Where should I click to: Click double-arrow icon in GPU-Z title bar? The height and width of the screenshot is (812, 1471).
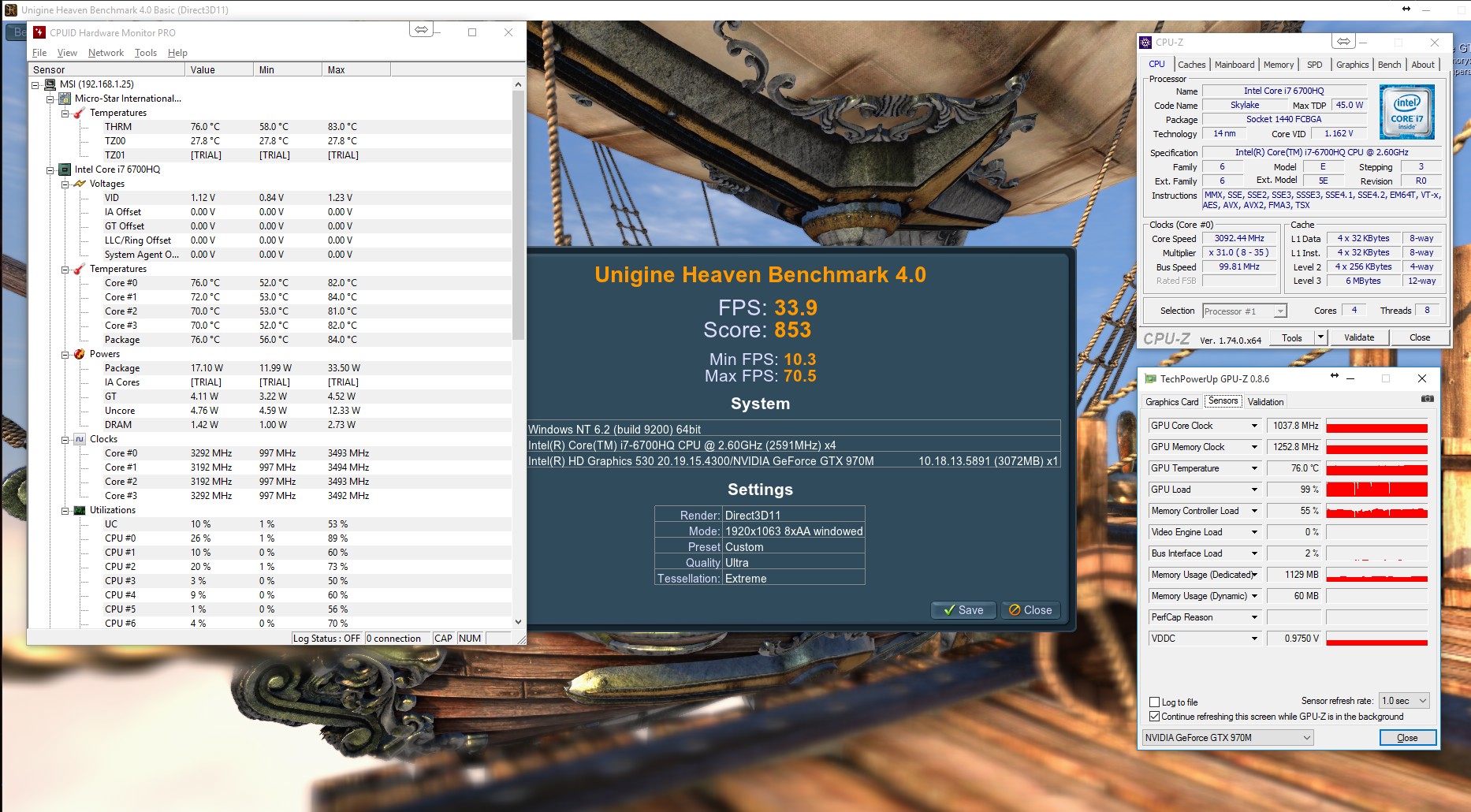(x=1335, y=376)
